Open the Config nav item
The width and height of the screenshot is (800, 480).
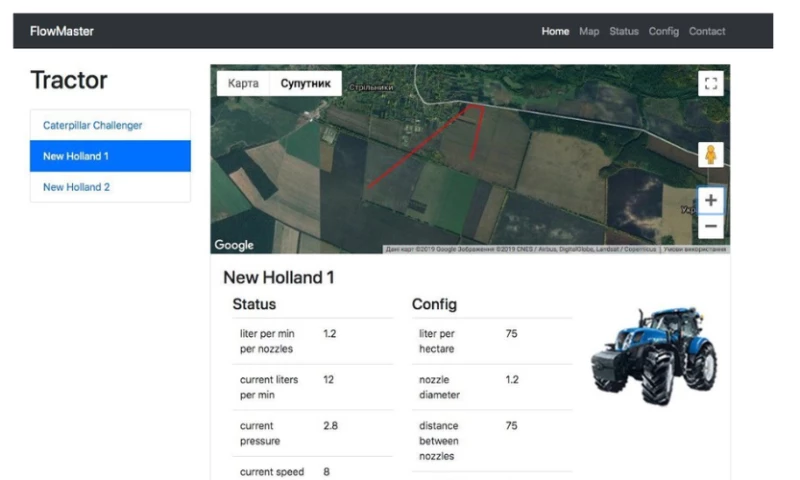663,31
